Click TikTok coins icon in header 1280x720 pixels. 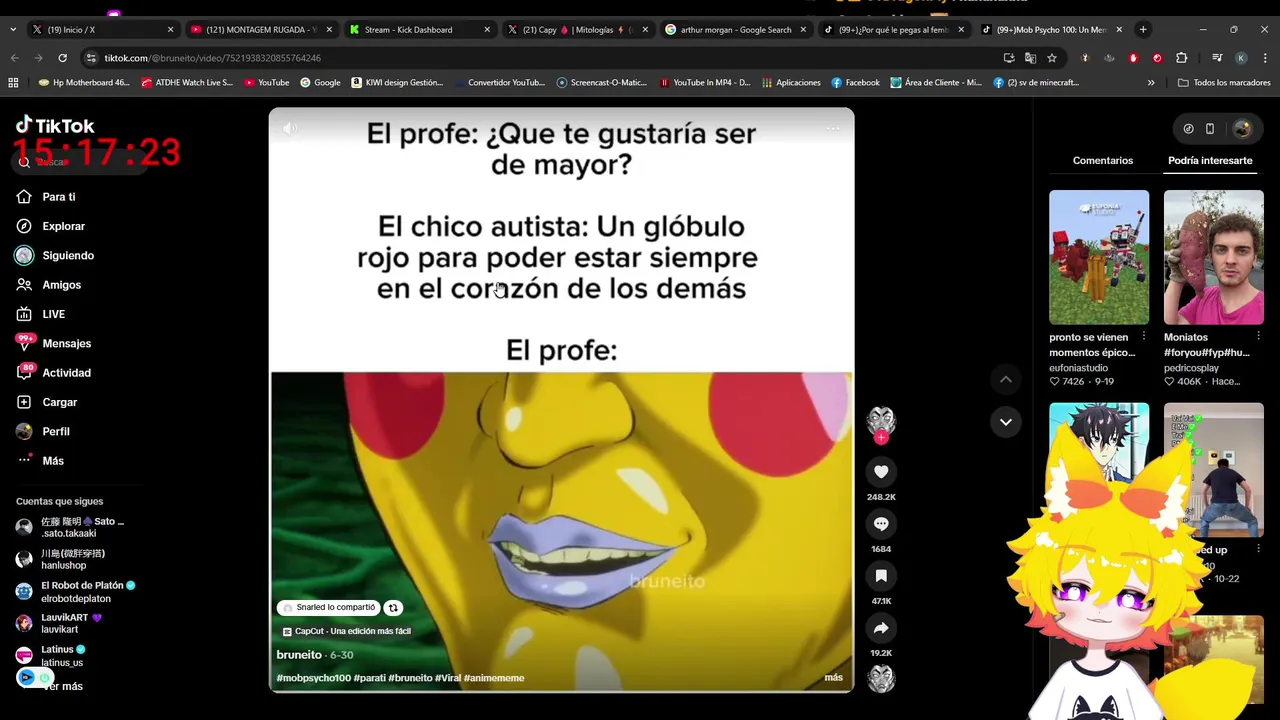[1188, 129]
